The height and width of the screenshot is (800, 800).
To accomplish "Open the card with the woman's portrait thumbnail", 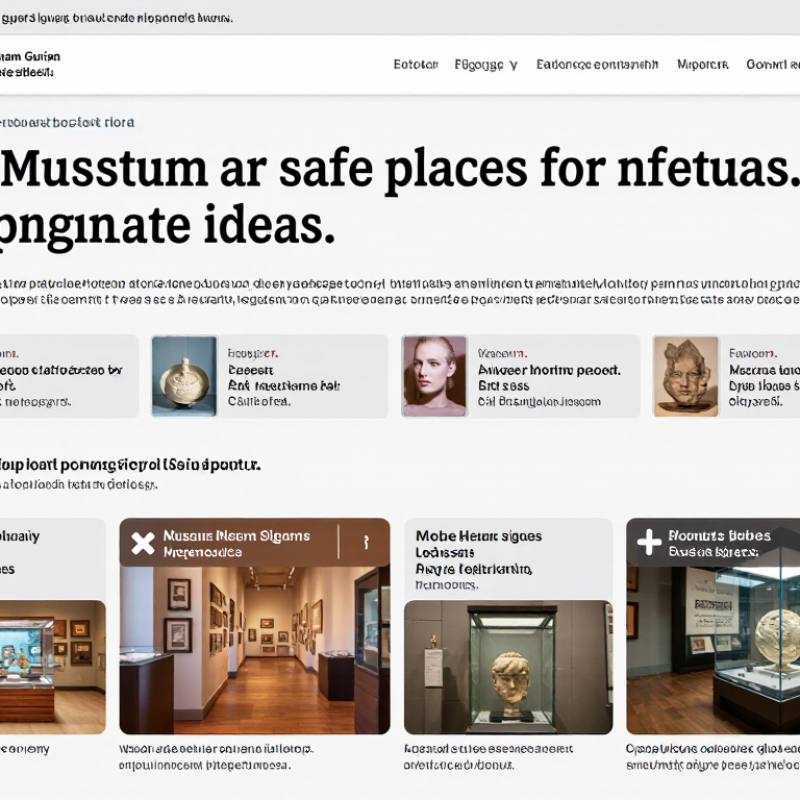I will click(520, 377).
